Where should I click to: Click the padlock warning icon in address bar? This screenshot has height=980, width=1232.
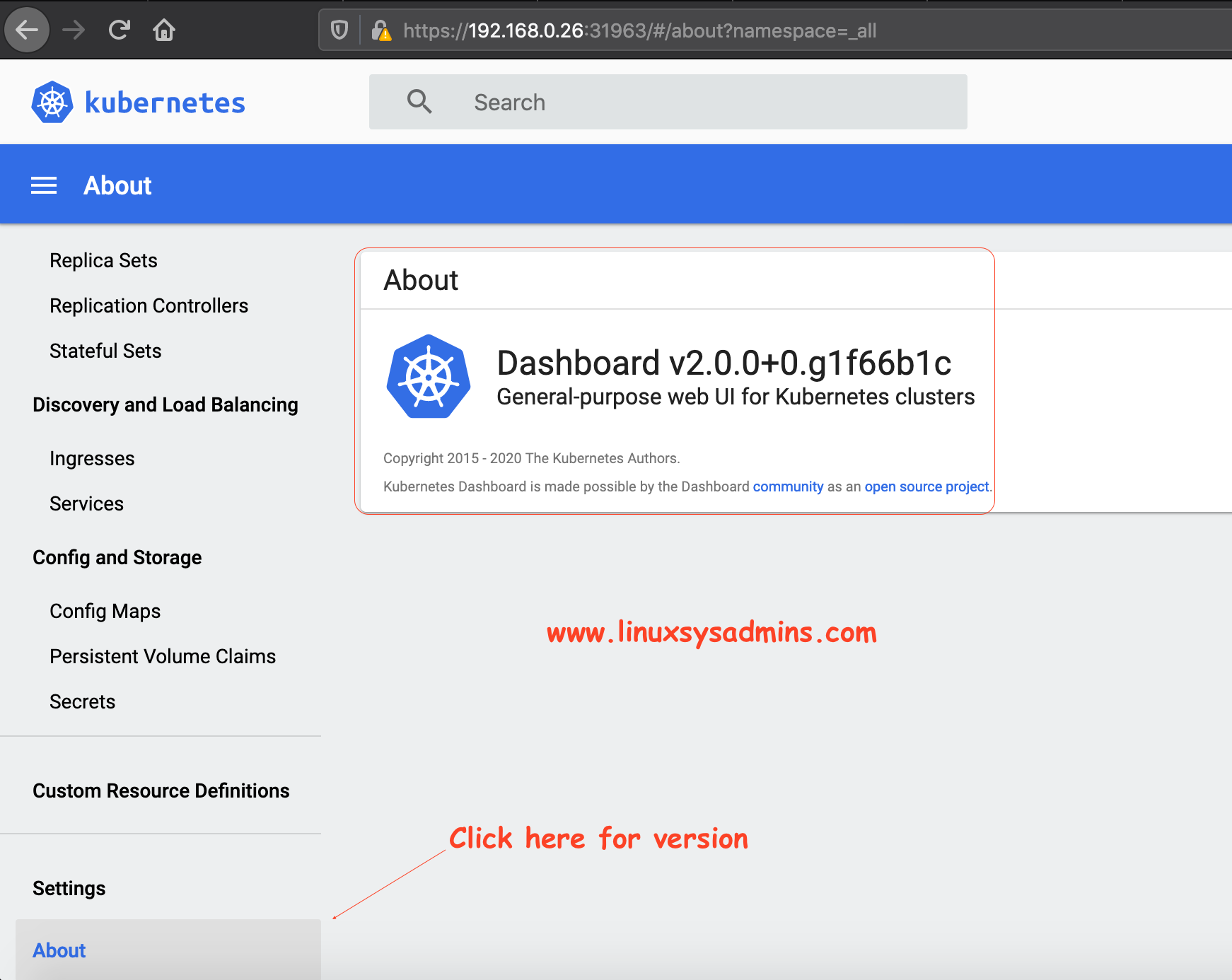tap(383, 31)
